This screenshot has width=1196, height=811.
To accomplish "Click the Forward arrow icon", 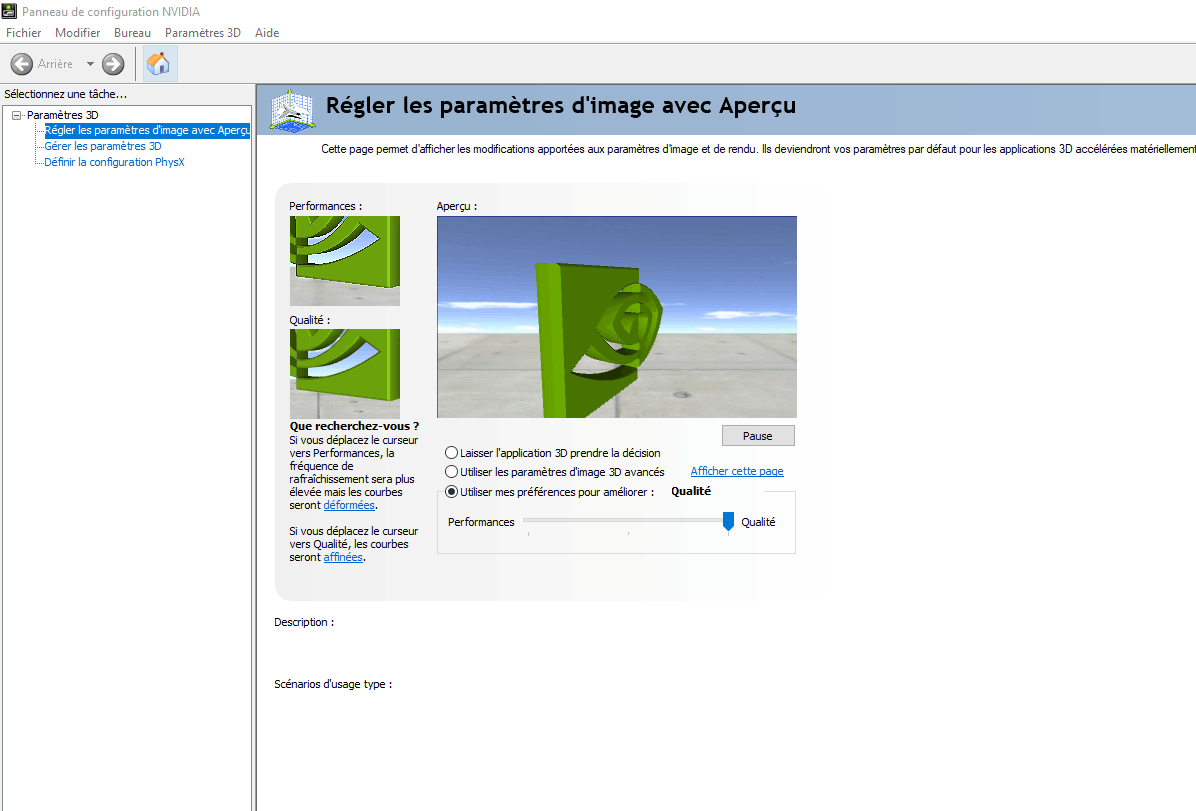I will [113, 64].
